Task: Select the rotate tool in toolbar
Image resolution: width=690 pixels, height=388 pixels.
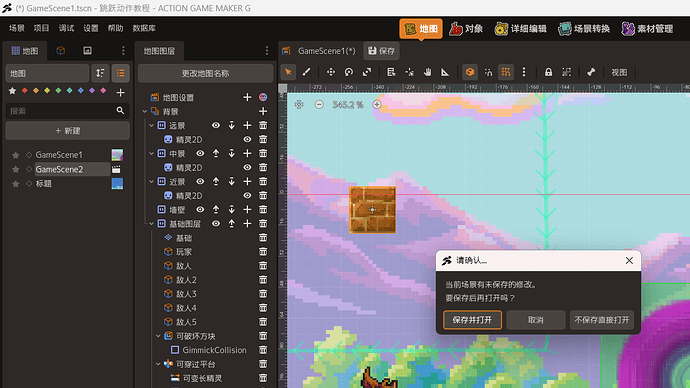Action: coord(349,72)
